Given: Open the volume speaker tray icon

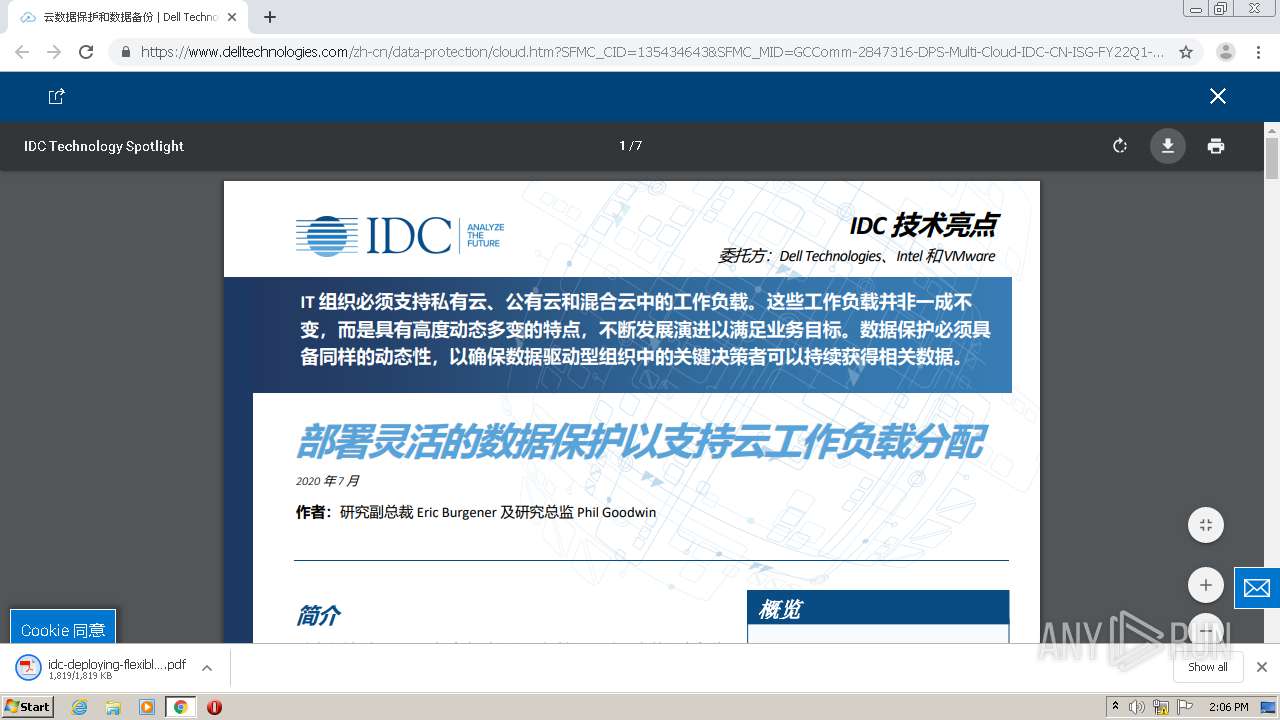Looking at the screenshot, I should tap(1137, 707).
